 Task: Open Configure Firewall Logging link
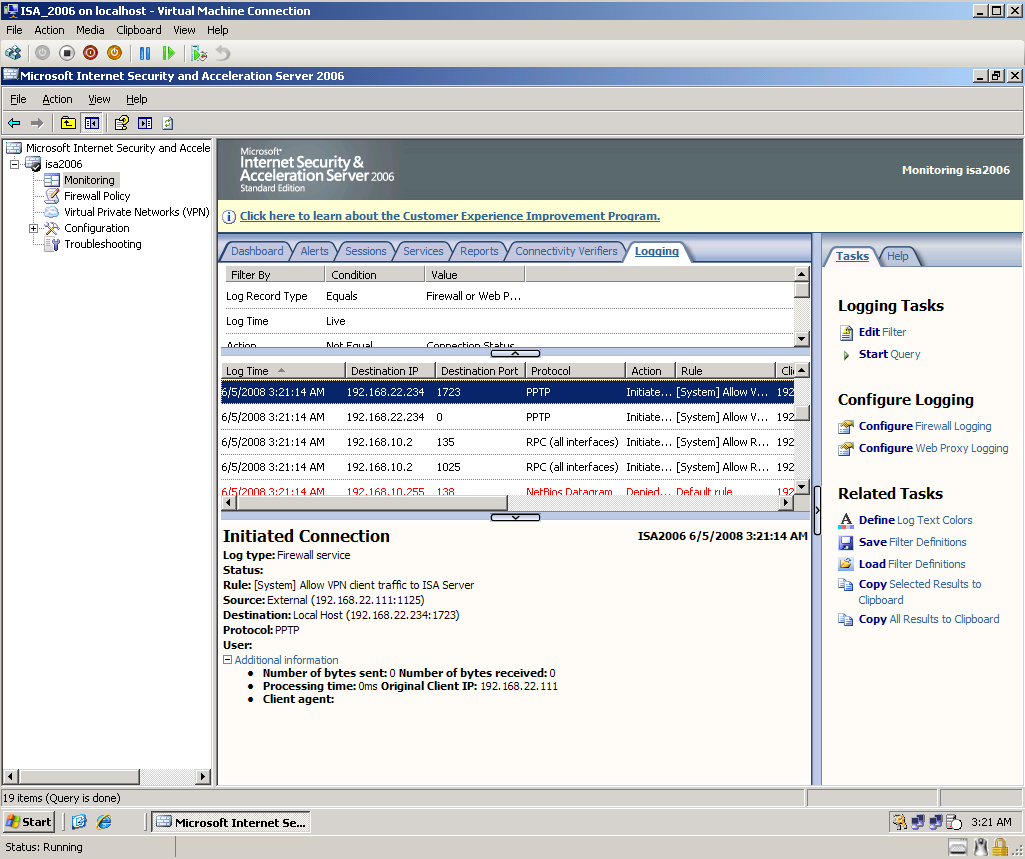click(x=925, y=426)
